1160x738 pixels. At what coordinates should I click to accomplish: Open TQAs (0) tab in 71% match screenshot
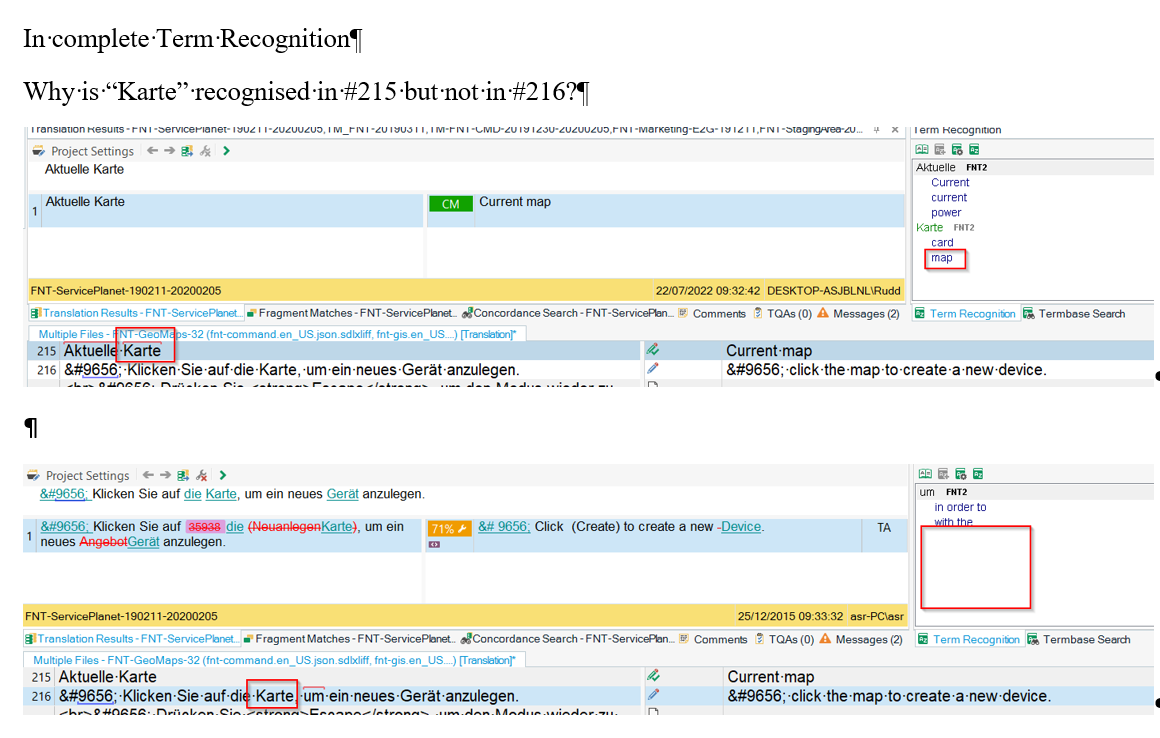click(784, 639)
